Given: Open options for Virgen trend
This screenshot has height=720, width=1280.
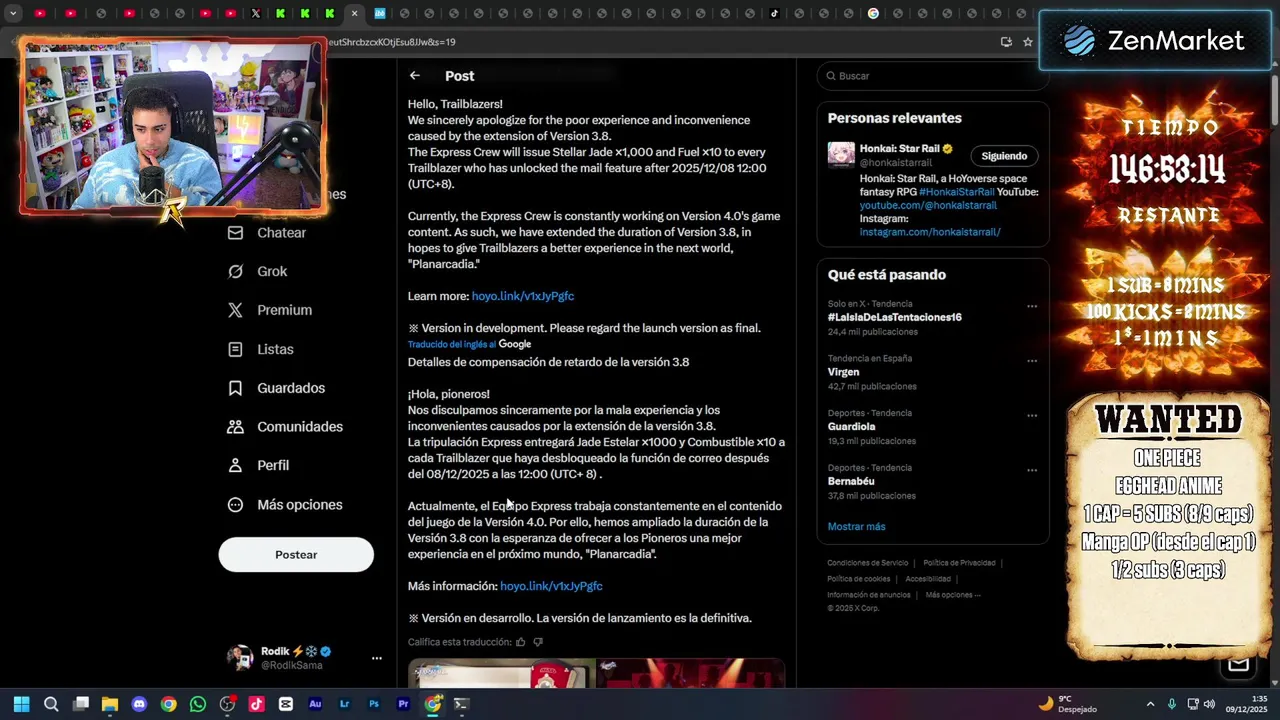Looking at the screenshot, I should [1032, 361].
